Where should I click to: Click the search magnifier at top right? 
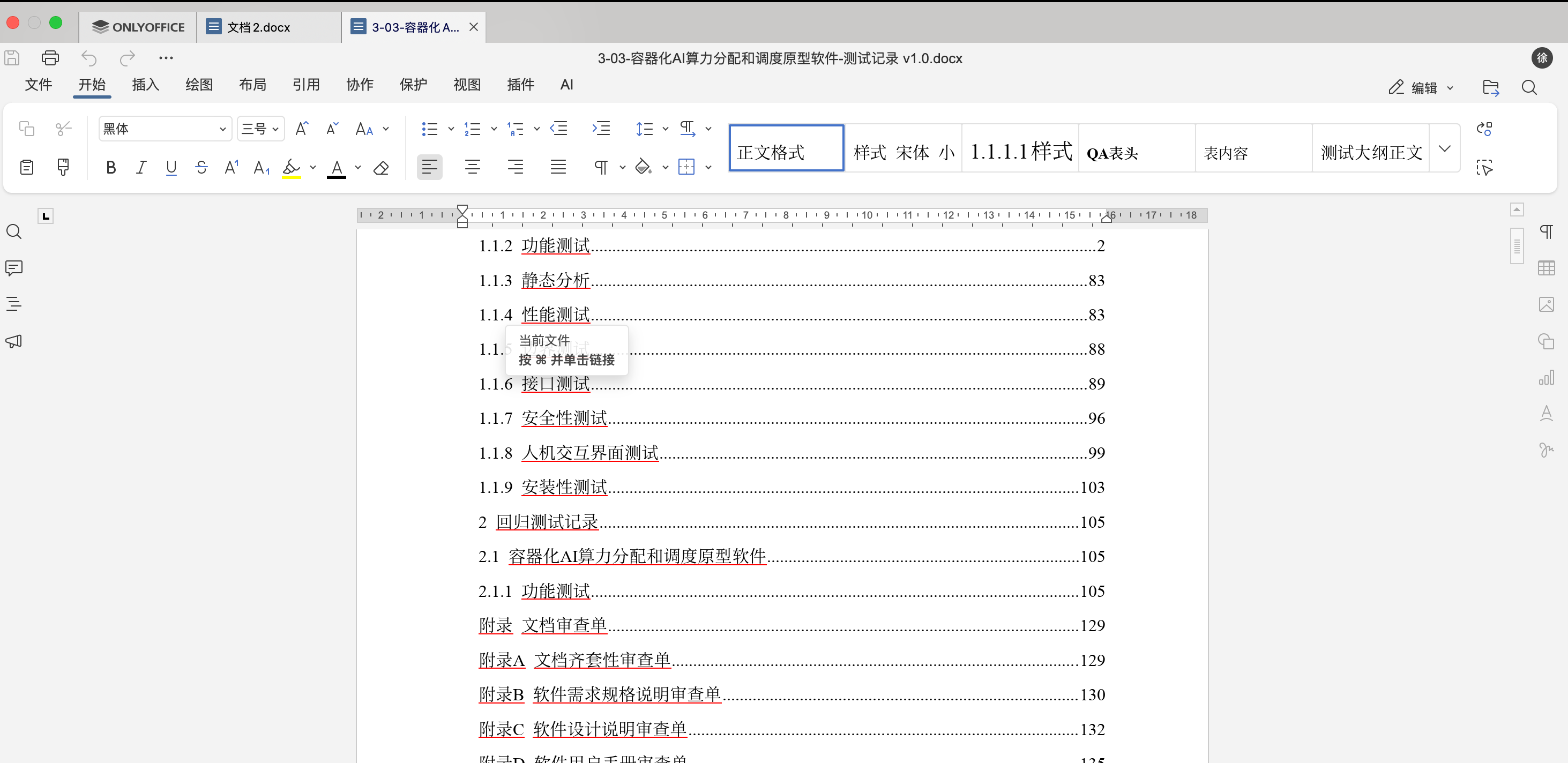coord(1528,88)
